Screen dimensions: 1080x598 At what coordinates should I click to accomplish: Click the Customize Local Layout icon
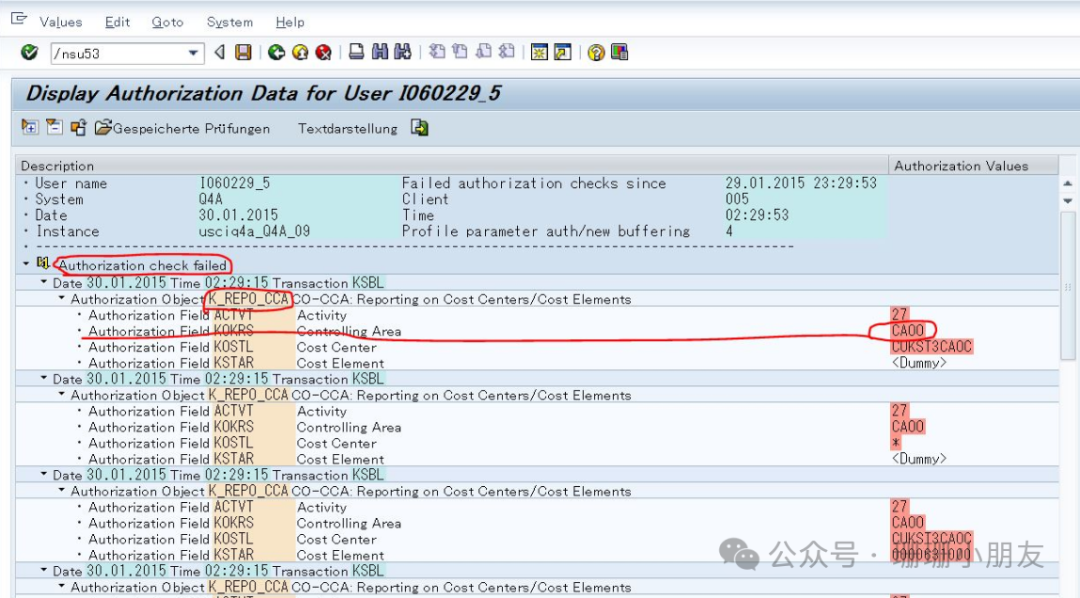620,52
